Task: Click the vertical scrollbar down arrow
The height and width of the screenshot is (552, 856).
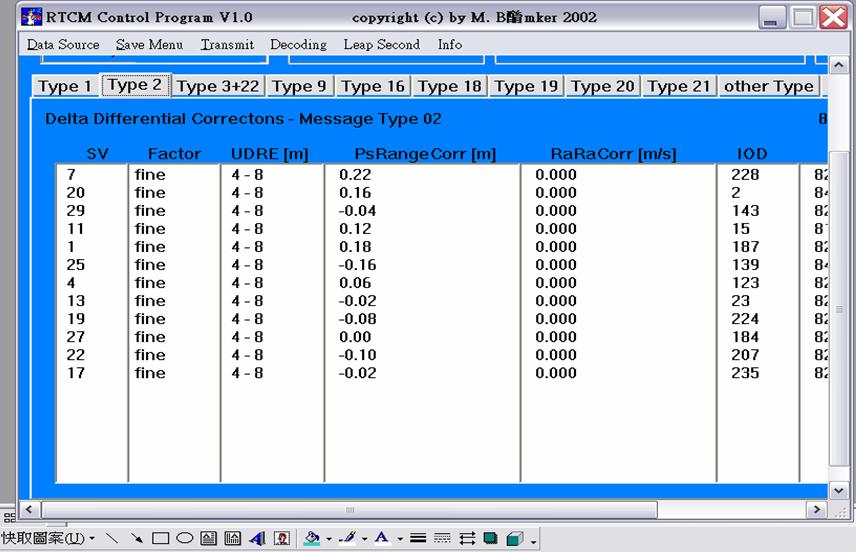Action: point(839,490)
